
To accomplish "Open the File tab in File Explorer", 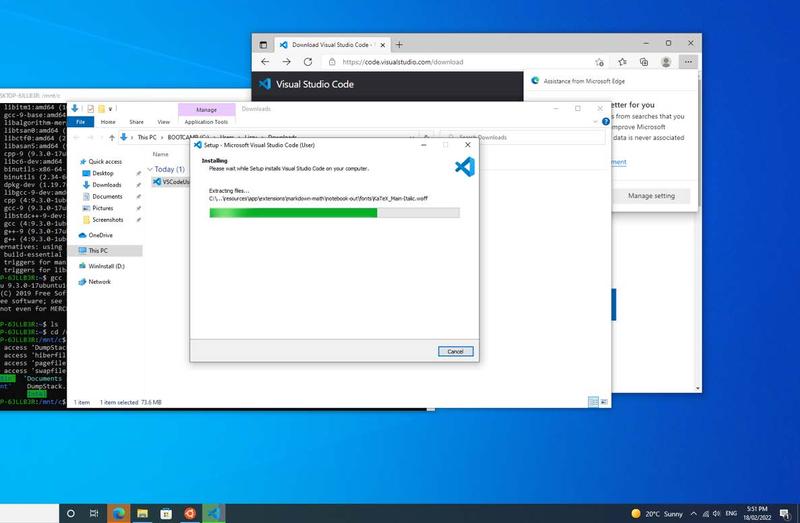I will click(x=81, y=122).
